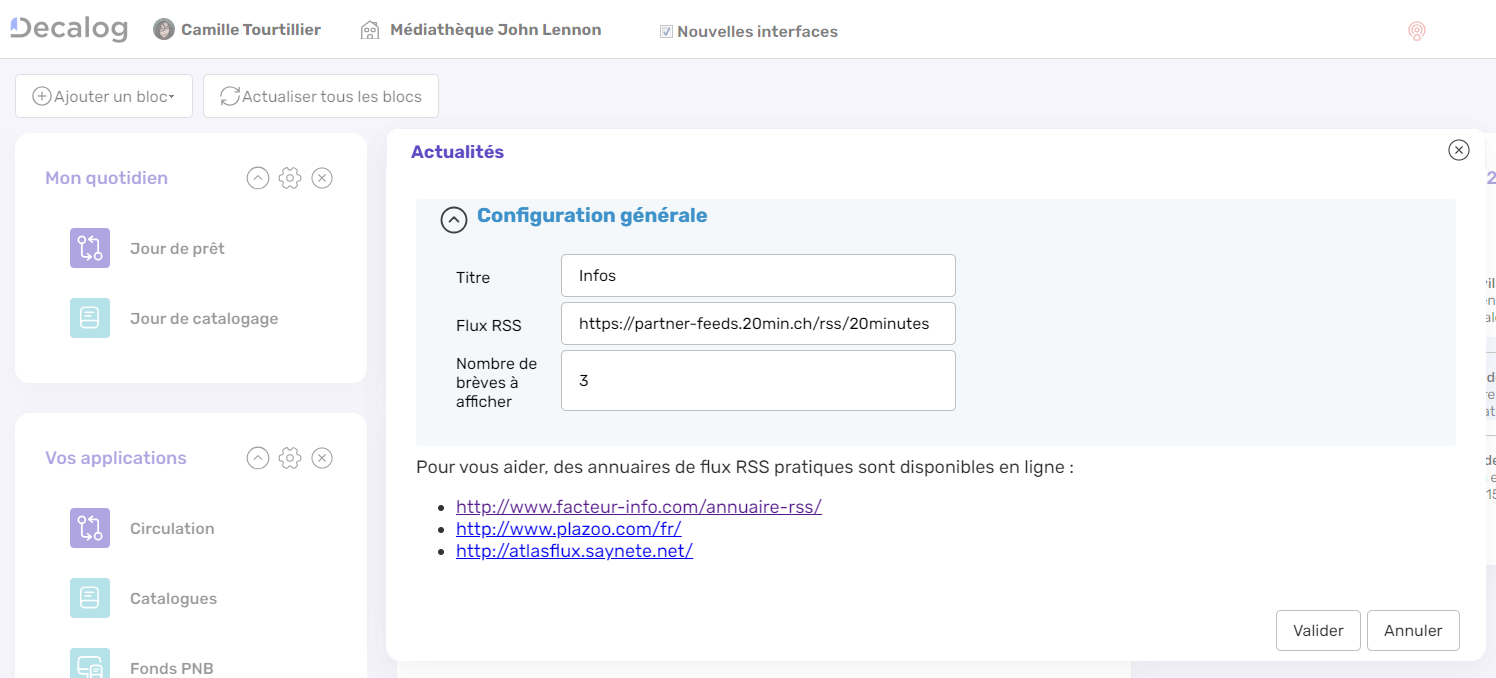Open settings gear of Vos applications block
Image resolution: width=1496 pixels, height=678 pixels.
(289, 457)
